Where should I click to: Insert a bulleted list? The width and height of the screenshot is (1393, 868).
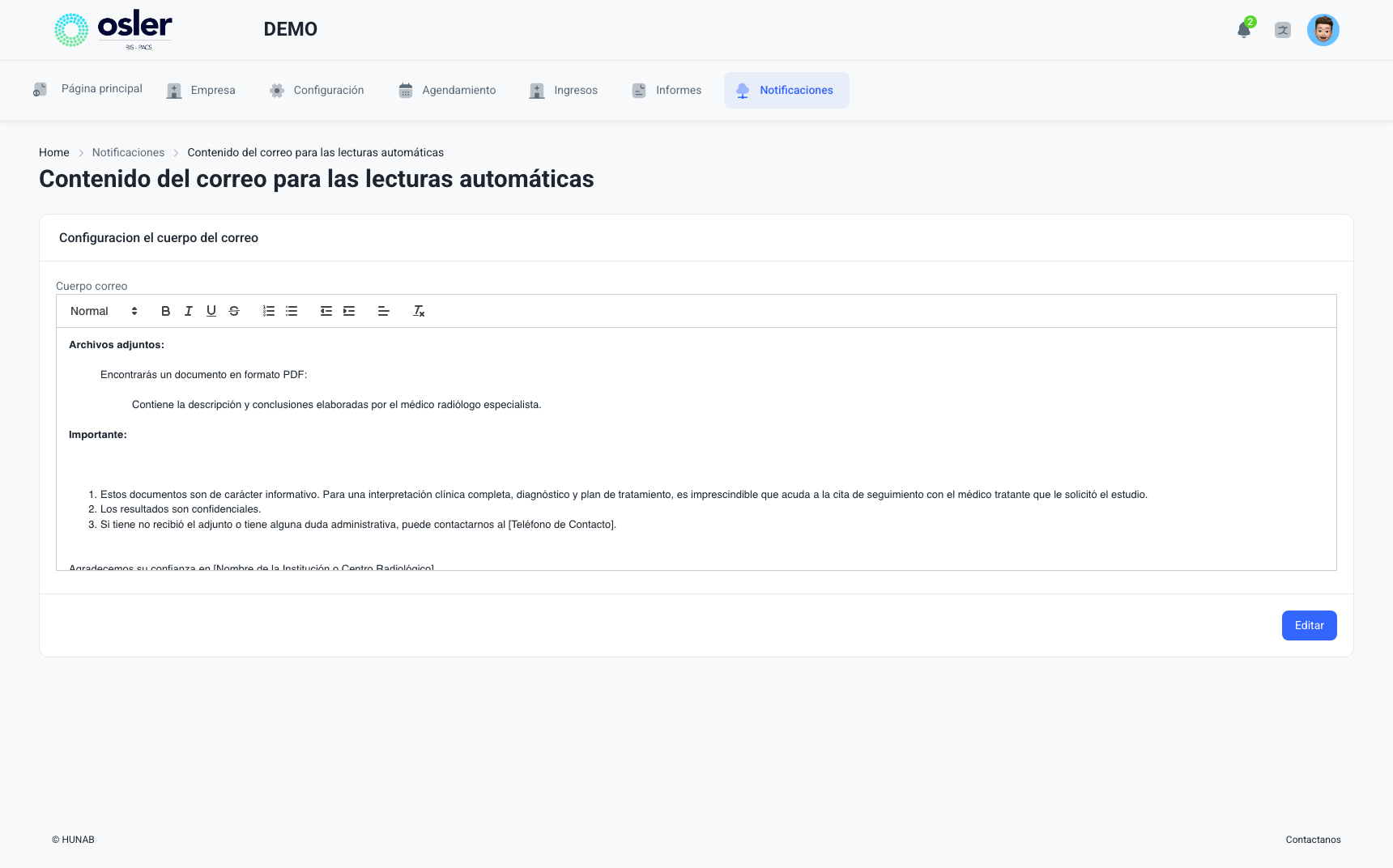292,311
